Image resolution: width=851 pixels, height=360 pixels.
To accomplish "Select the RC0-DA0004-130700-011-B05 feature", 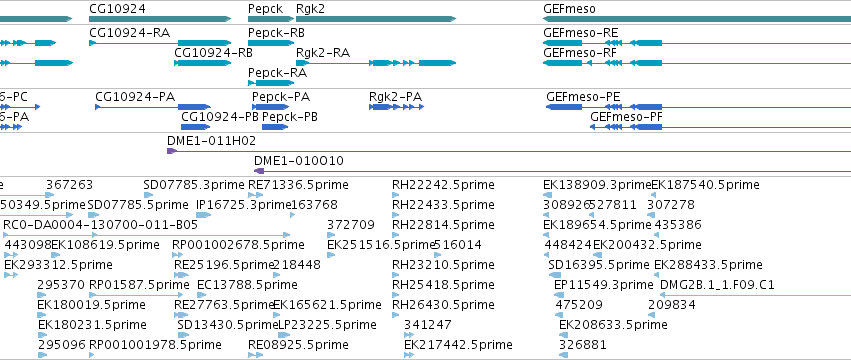I will click(x=147, y=235).
